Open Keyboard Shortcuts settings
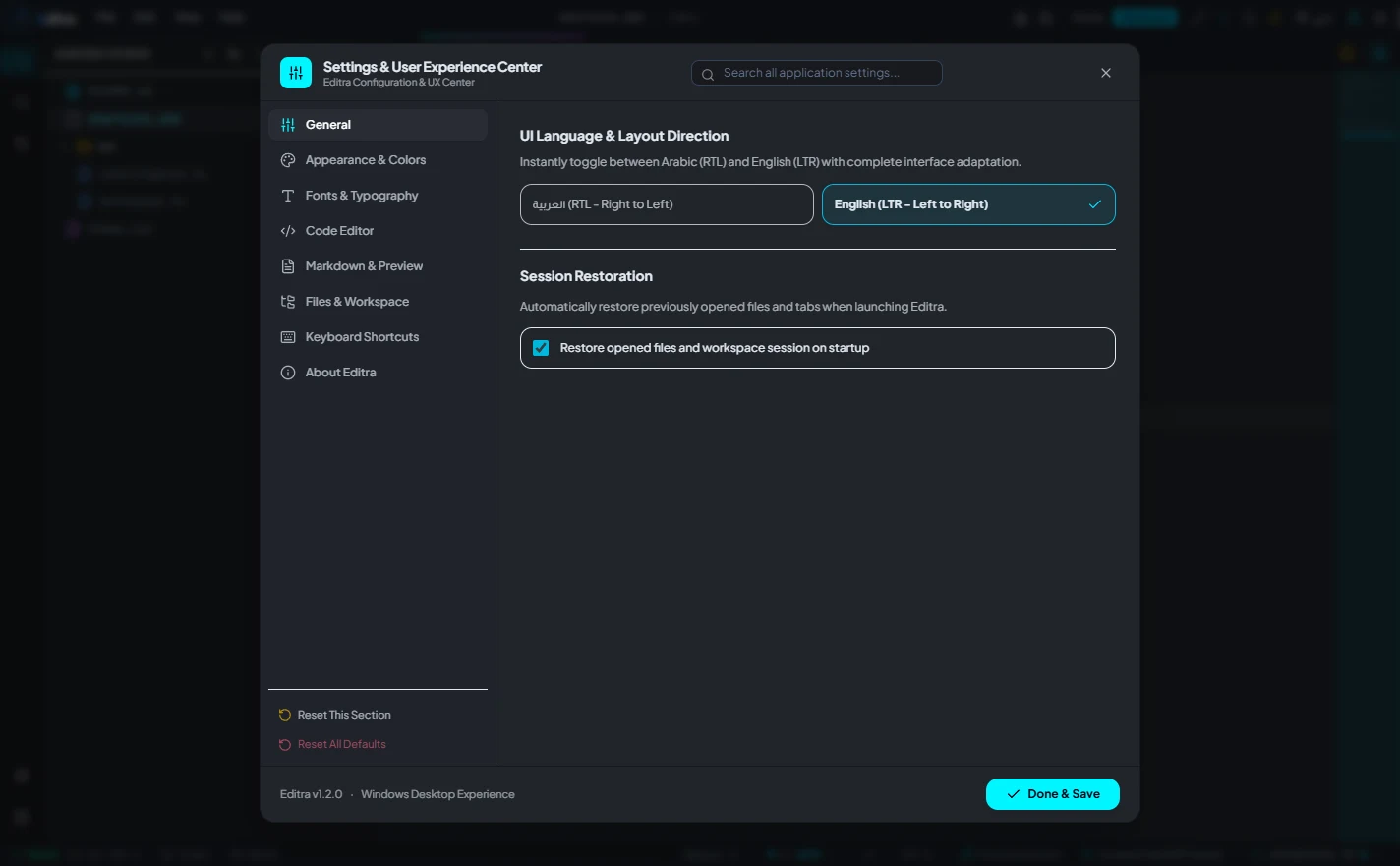This screenshot has height=866, width=1400. click(x=378, y=337)
